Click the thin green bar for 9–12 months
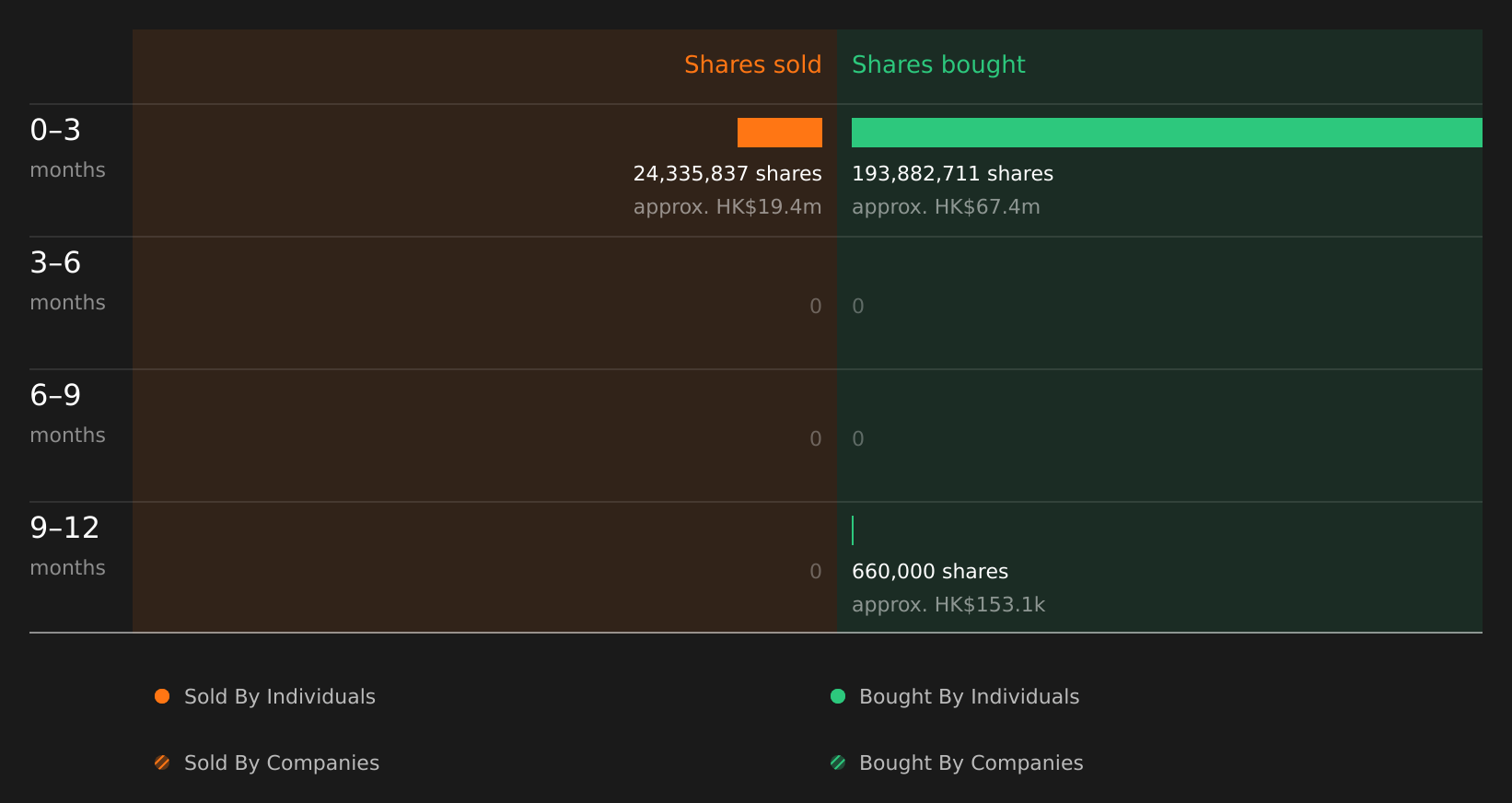 click(x=853, y=530)
